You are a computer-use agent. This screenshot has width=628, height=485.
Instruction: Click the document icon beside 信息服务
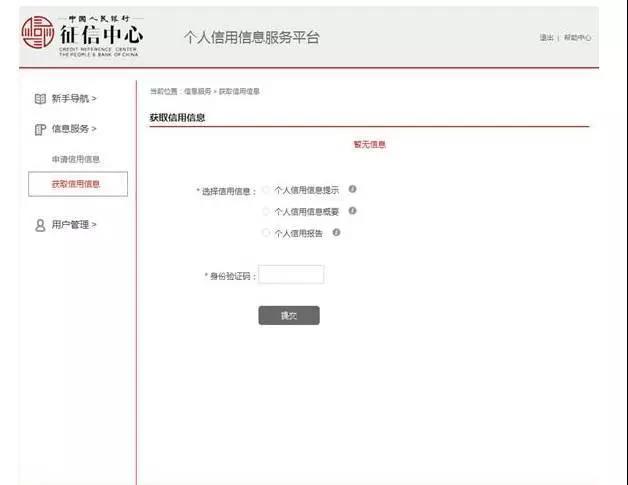[x=40, y=129]
